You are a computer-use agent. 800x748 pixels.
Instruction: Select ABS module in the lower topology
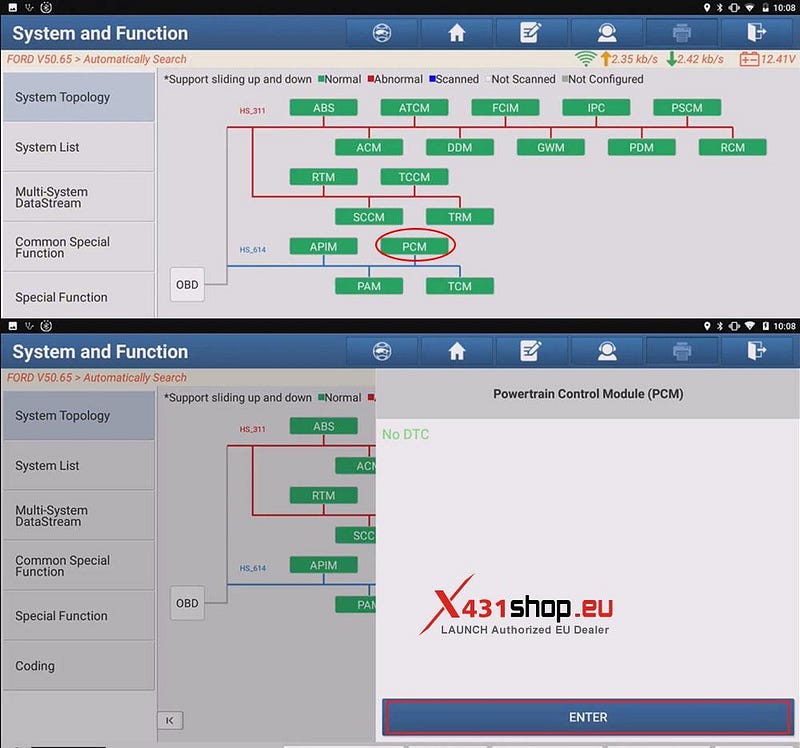click(x=323, y=426)
